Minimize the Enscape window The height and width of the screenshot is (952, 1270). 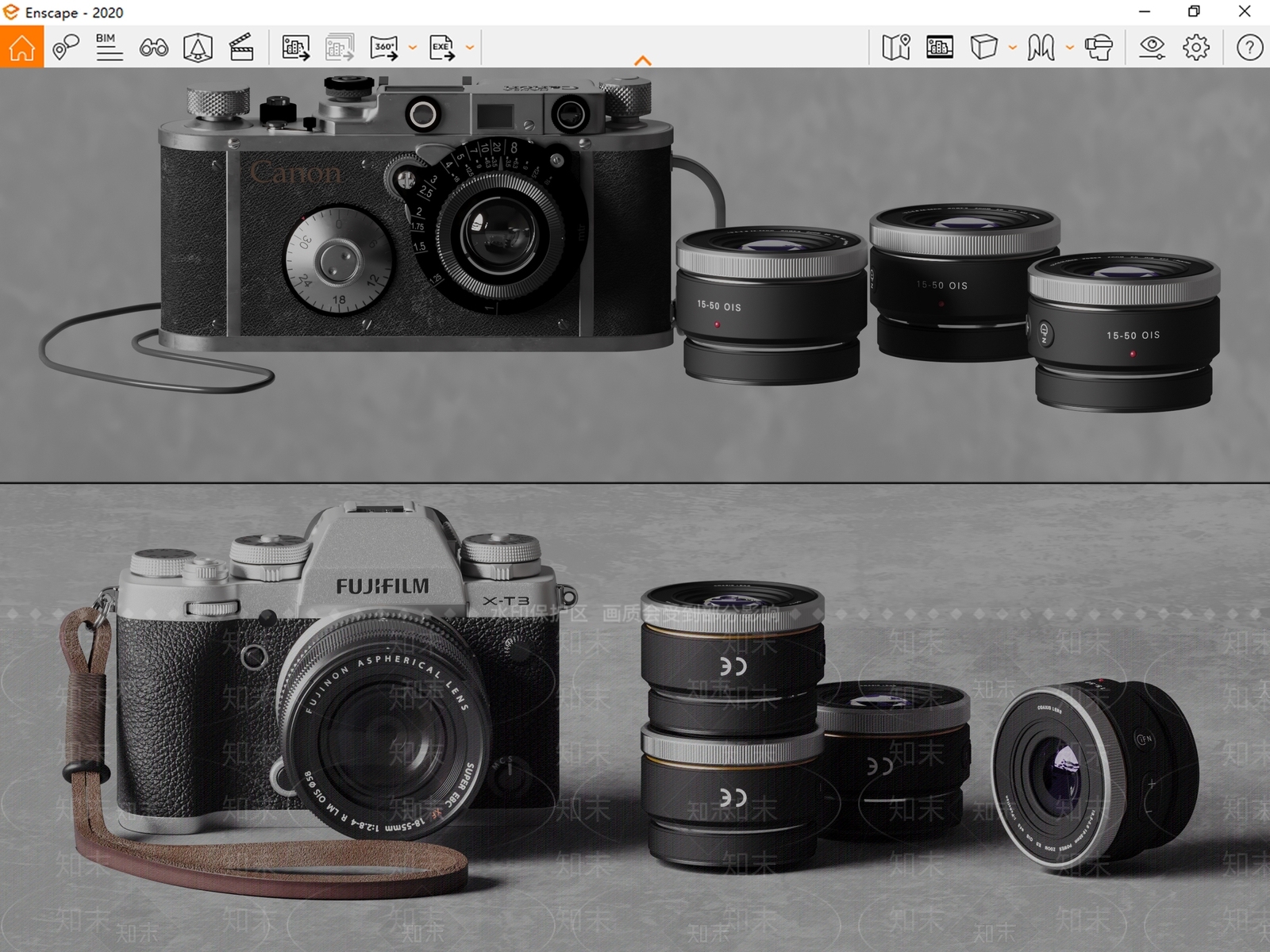(x=1145, y=12)
